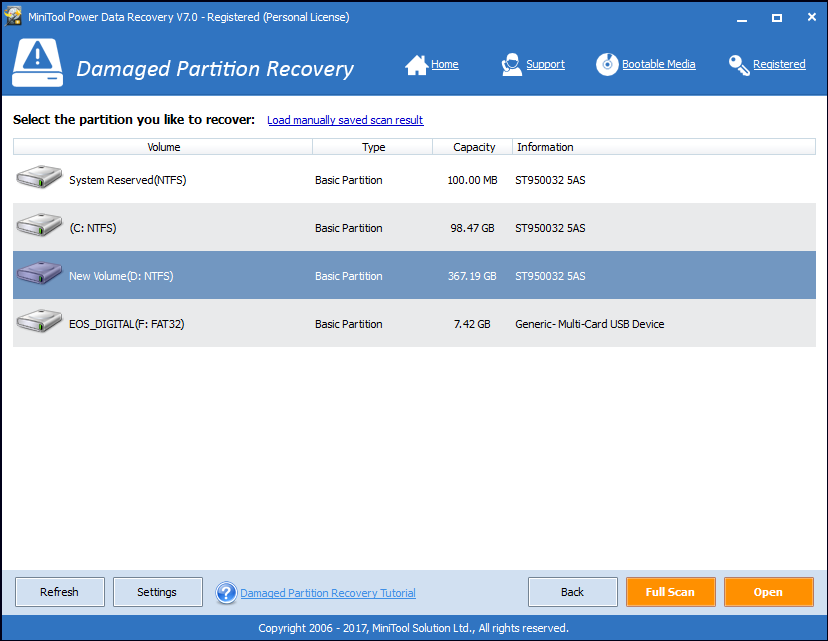828x641 pixels.
Task: Maximize the MiniTool window
Action: (777, 17)
